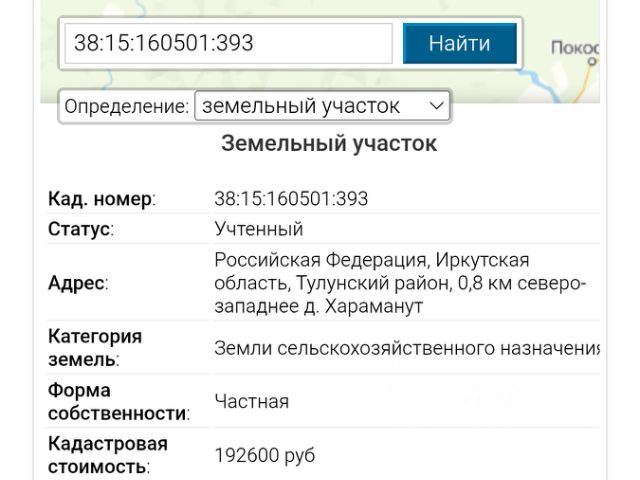640x480 pixels.
Task: Open the Определение type dropdown
Action: tap(321, 106)
